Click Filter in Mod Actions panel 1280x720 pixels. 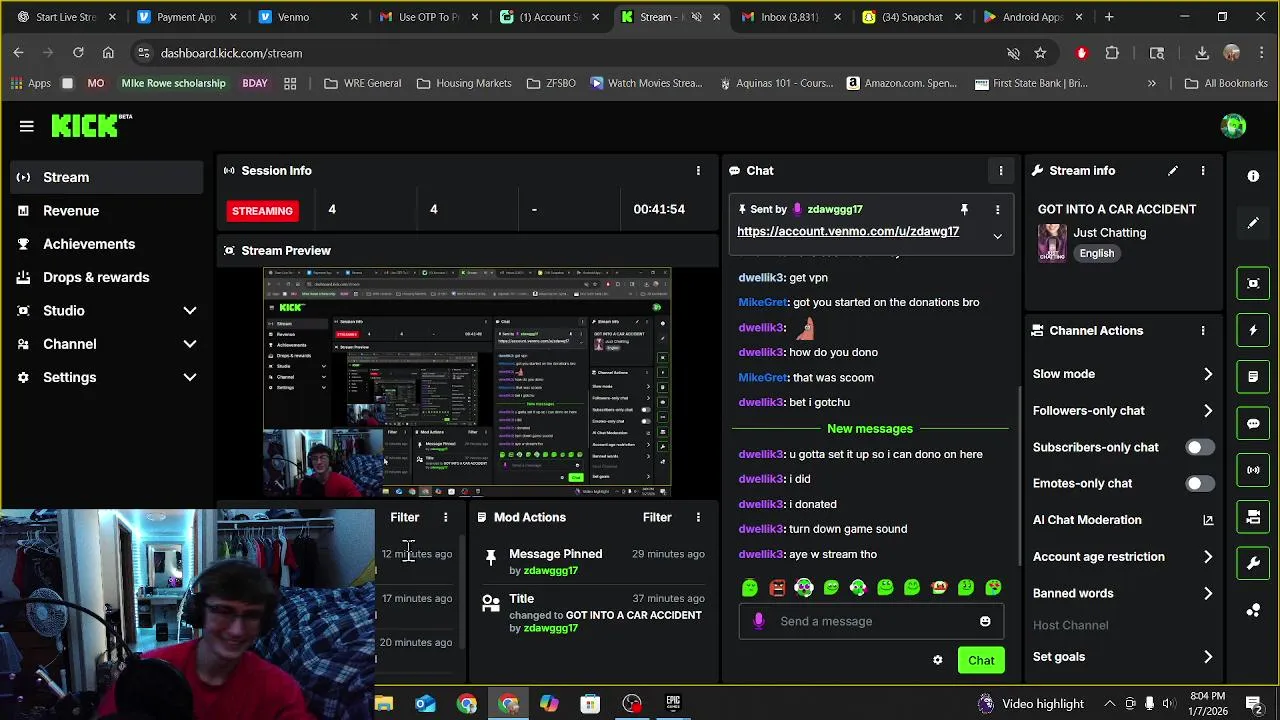coord(657,517)
